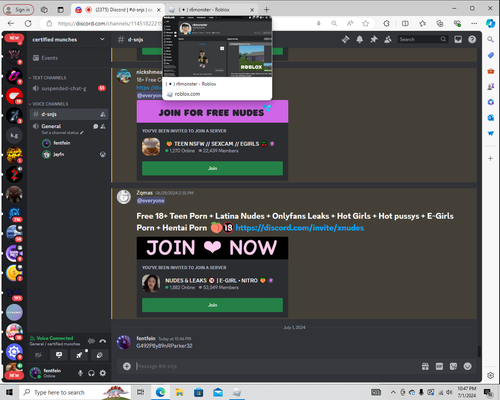Click create invite icon on d-snjs channel
The height and width of the screenshot is (400, 500).
[103, 114]
